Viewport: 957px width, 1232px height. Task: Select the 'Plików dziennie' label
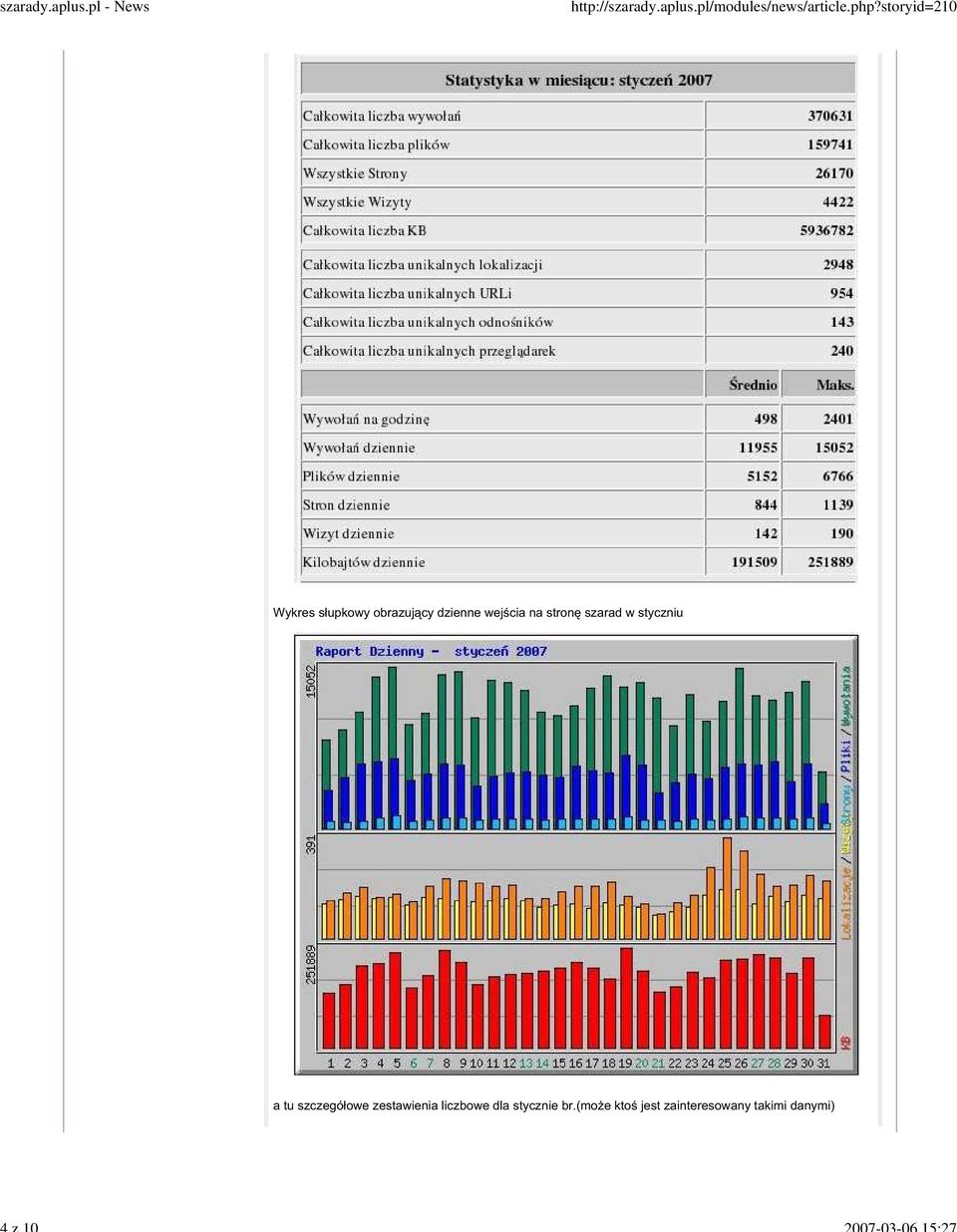pyautogui.click(x=351, y=477)
